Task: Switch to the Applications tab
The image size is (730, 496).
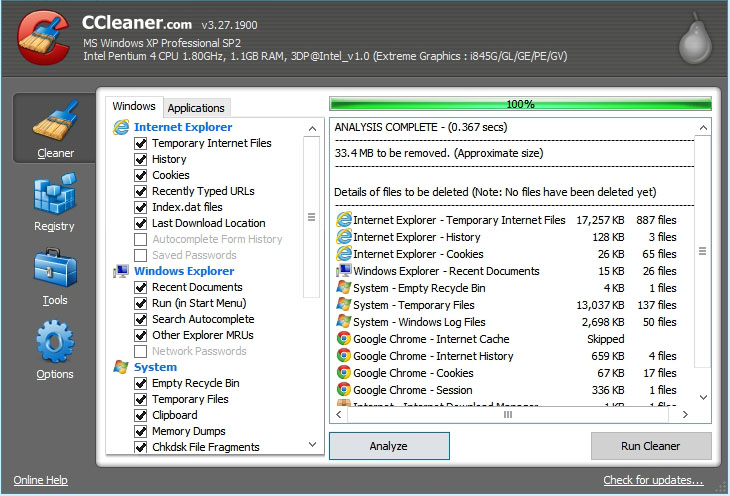Action: point(196,108)
